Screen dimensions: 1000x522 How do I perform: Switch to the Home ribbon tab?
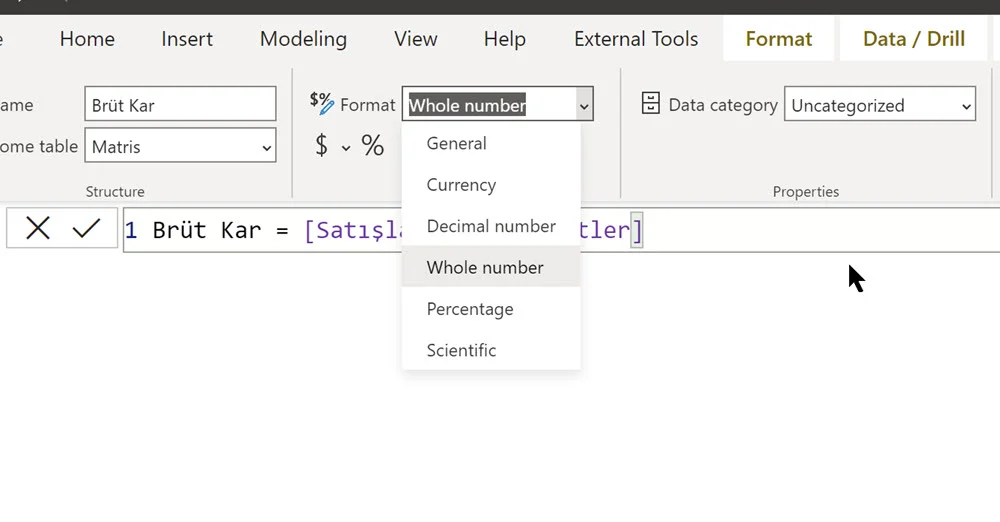pos(87,39)
